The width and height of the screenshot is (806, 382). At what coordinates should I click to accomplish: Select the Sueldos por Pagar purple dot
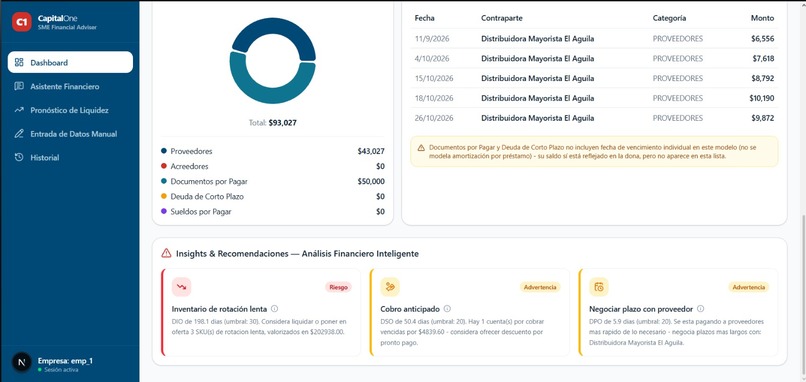click(x=164, y=211)
